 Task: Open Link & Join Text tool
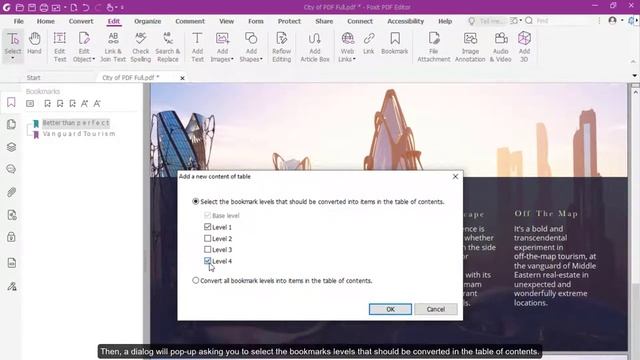point(113,47)
